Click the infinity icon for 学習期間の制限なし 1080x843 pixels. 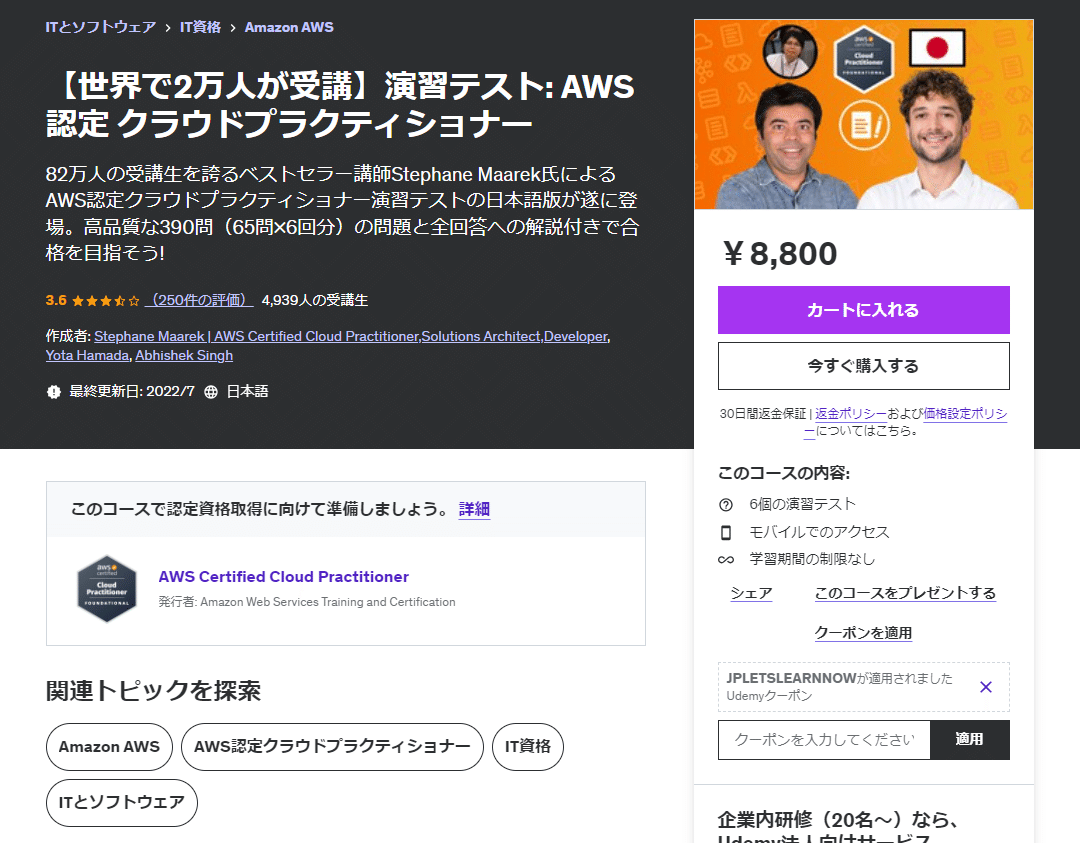click(x=726, y=560)
